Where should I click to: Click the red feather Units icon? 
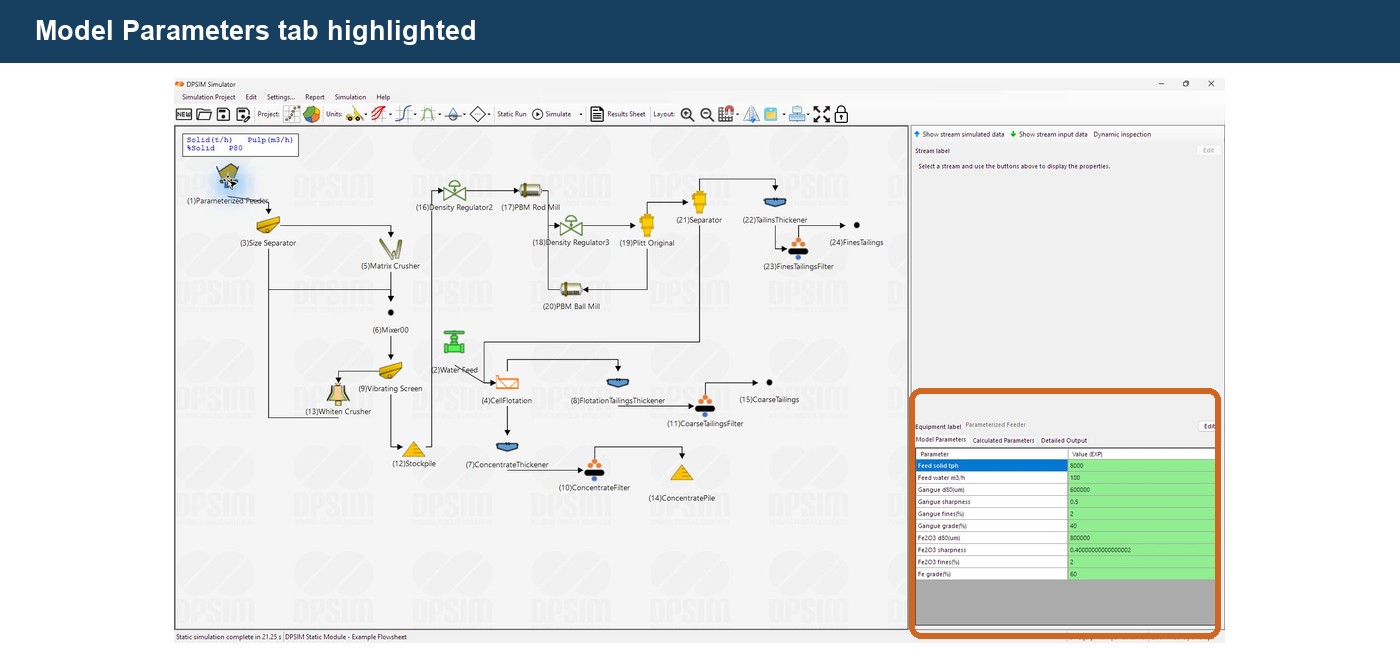tap(379, 114)
